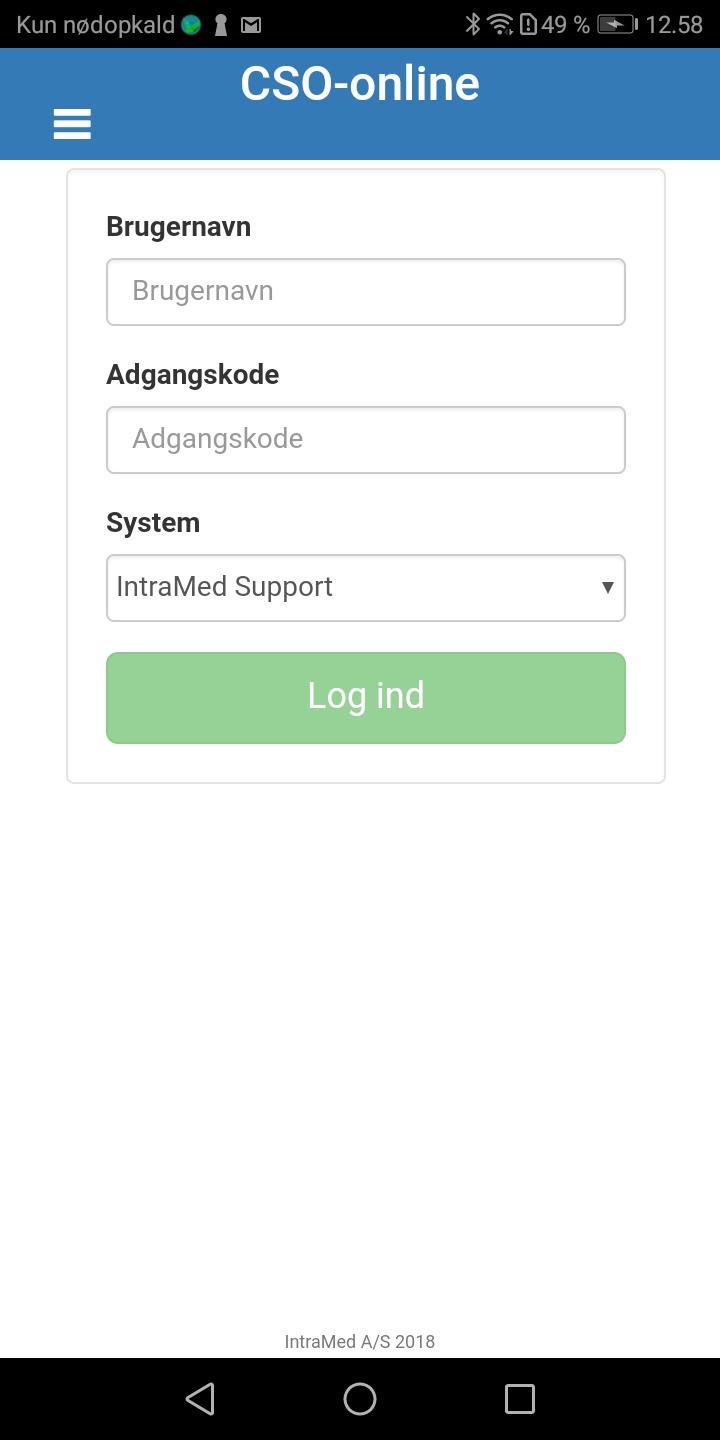Open the System selection dropdown
The image size is (720, 1440).
[366, 587]
